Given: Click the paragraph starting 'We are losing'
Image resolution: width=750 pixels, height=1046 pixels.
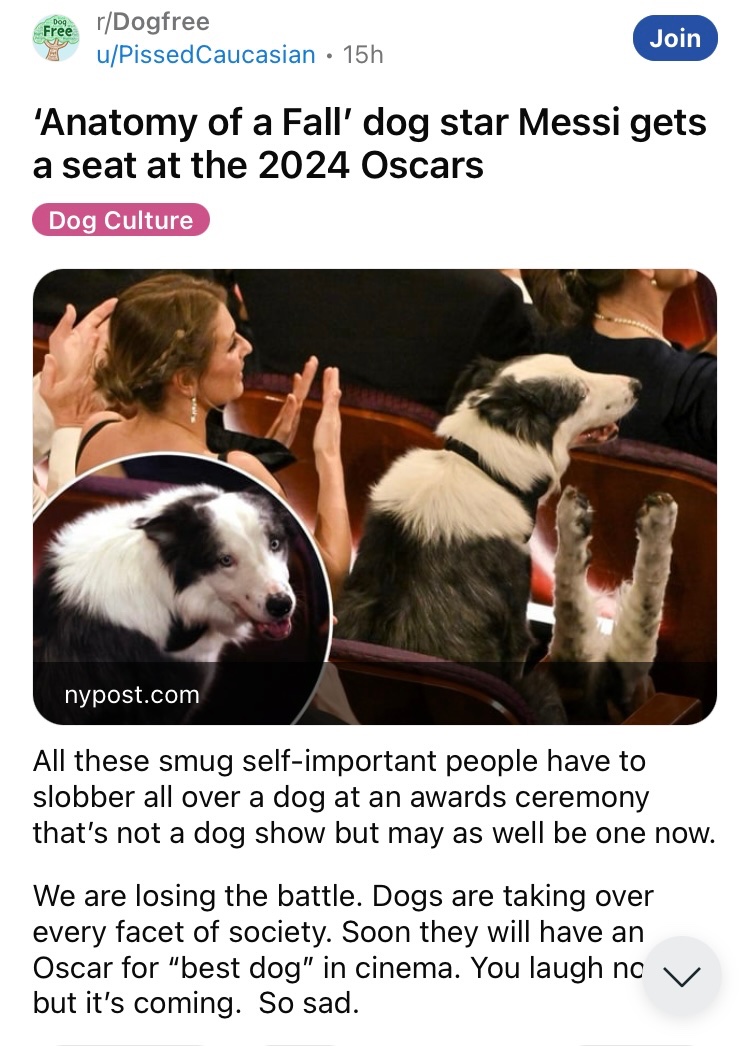Looking at the screenshot, I should 344,949.
